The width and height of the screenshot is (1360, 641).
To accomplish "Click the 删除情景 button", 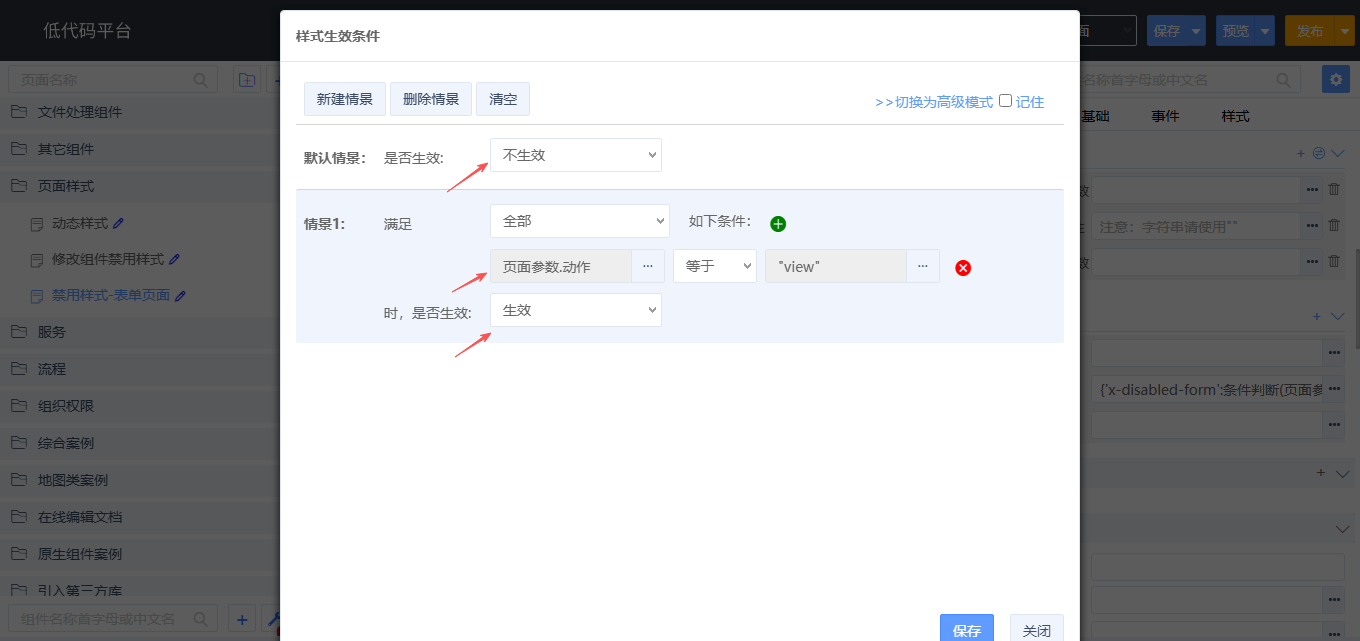I will click(x=431, y=99).
